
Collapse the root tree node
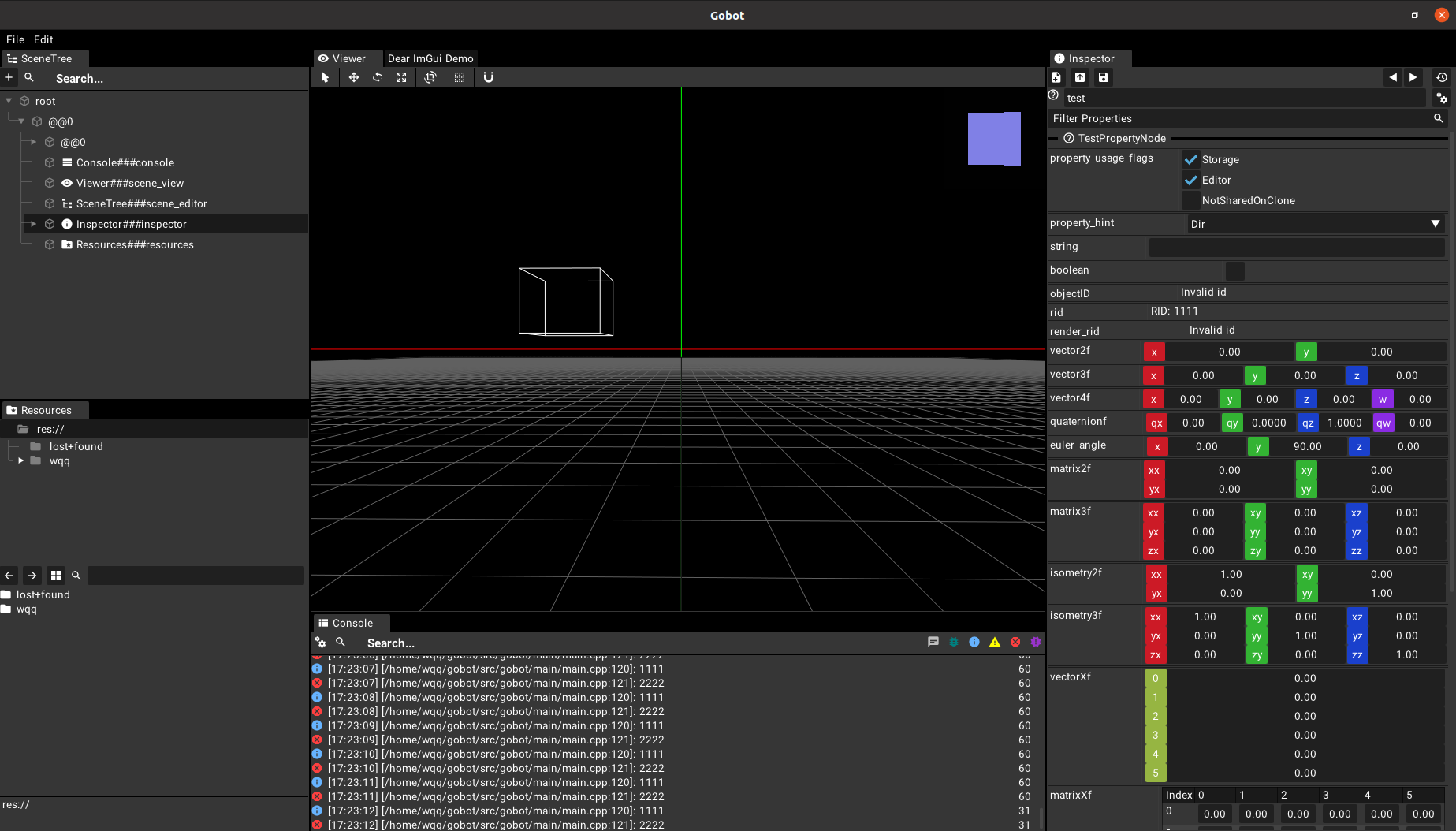9,101
